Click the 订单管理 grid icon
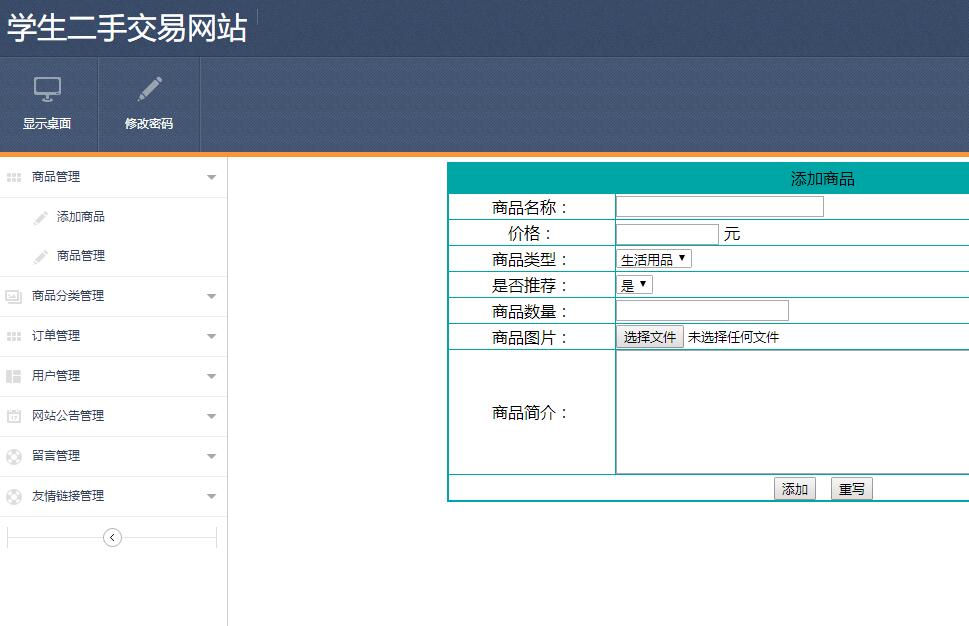Image resolution: width=969 pixels, height=626 pixels. click(14, 336)
